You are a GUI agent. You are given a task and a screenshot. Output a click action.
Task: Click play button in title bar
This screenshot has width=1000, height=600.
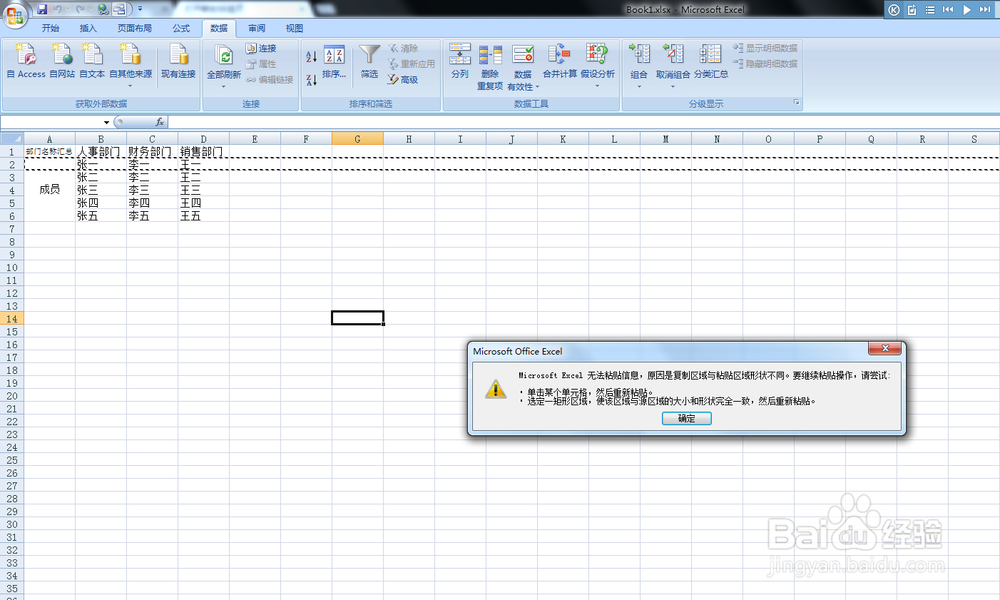tap(967, 10)
